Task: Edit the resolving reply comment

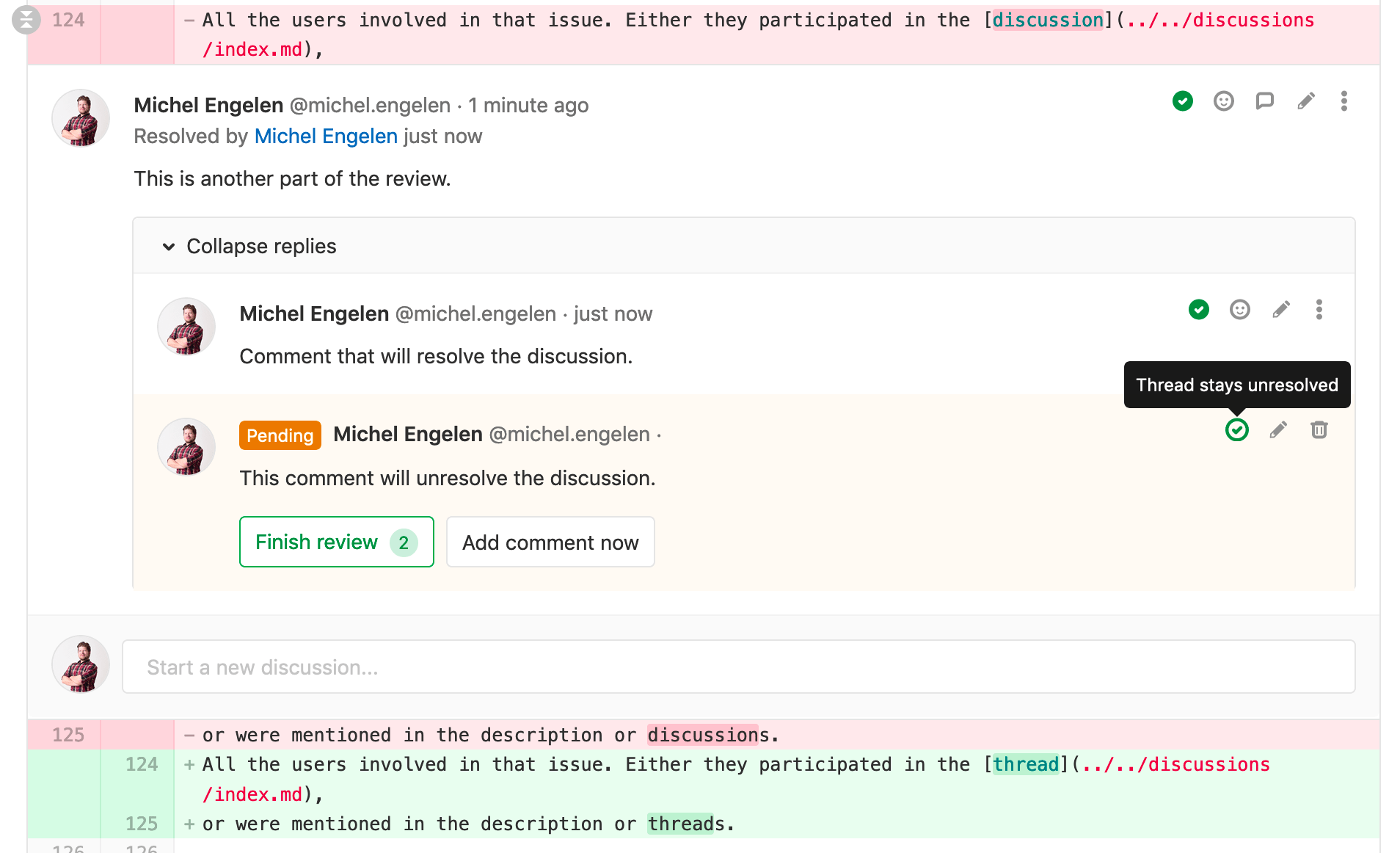Action: (x=1280, y=310)
